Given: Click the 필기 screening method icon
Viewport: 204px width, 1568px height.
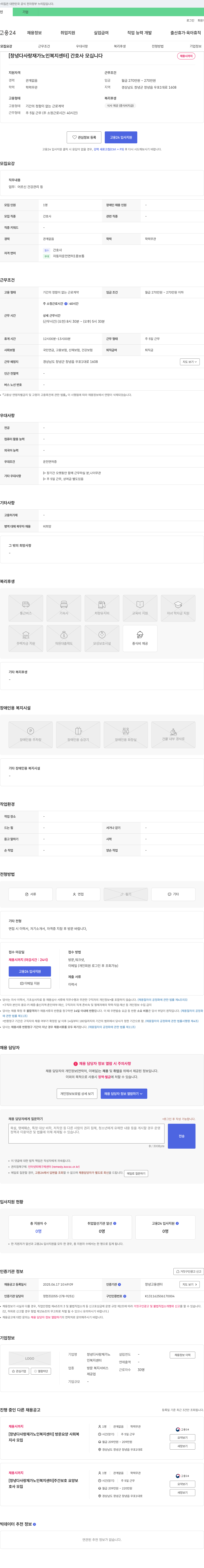Looking at the screenshot, I should [122, 894].
